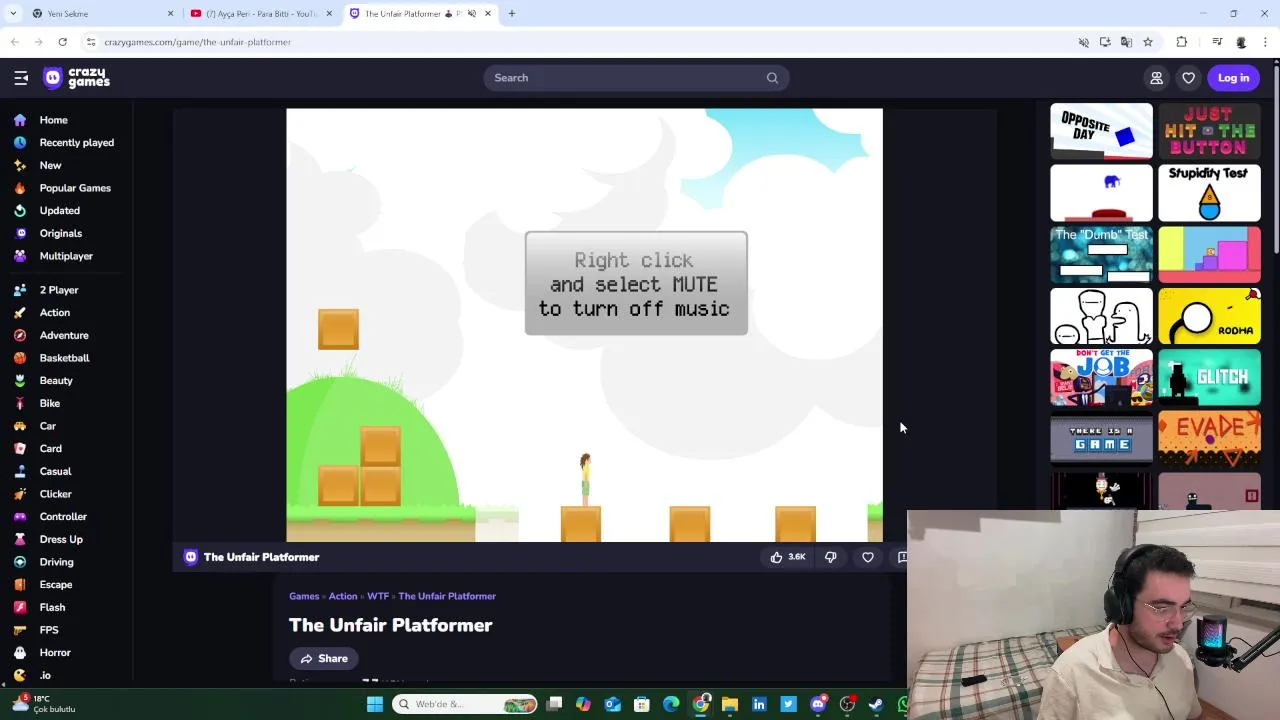The height and width of the screenshot is (720, 1280).
Task: Click the game canvas mute instruction box
Action: tap(636, 284)
